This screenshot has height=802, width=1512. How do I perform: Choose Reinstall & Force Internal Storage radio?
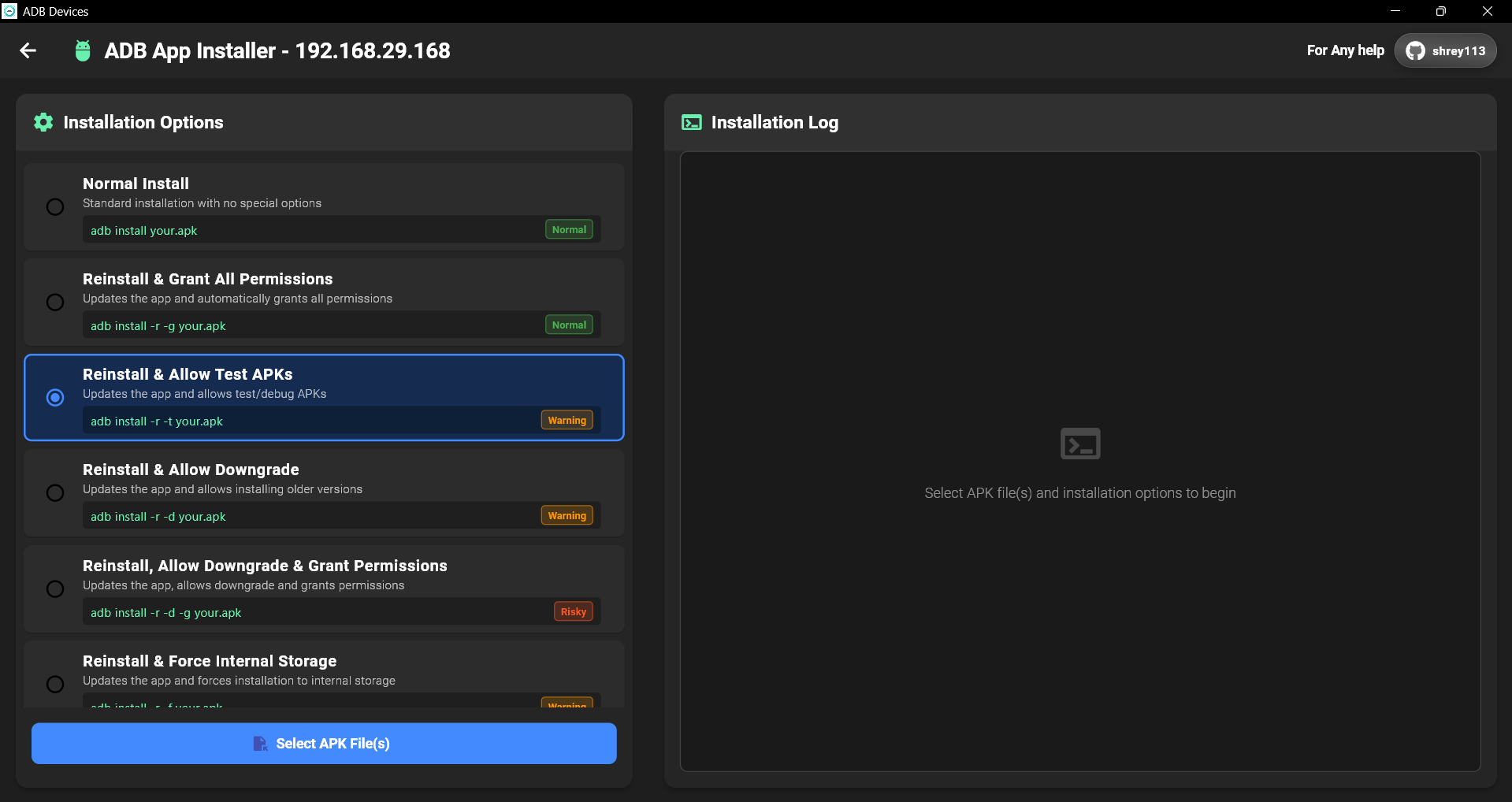point(55,684)
